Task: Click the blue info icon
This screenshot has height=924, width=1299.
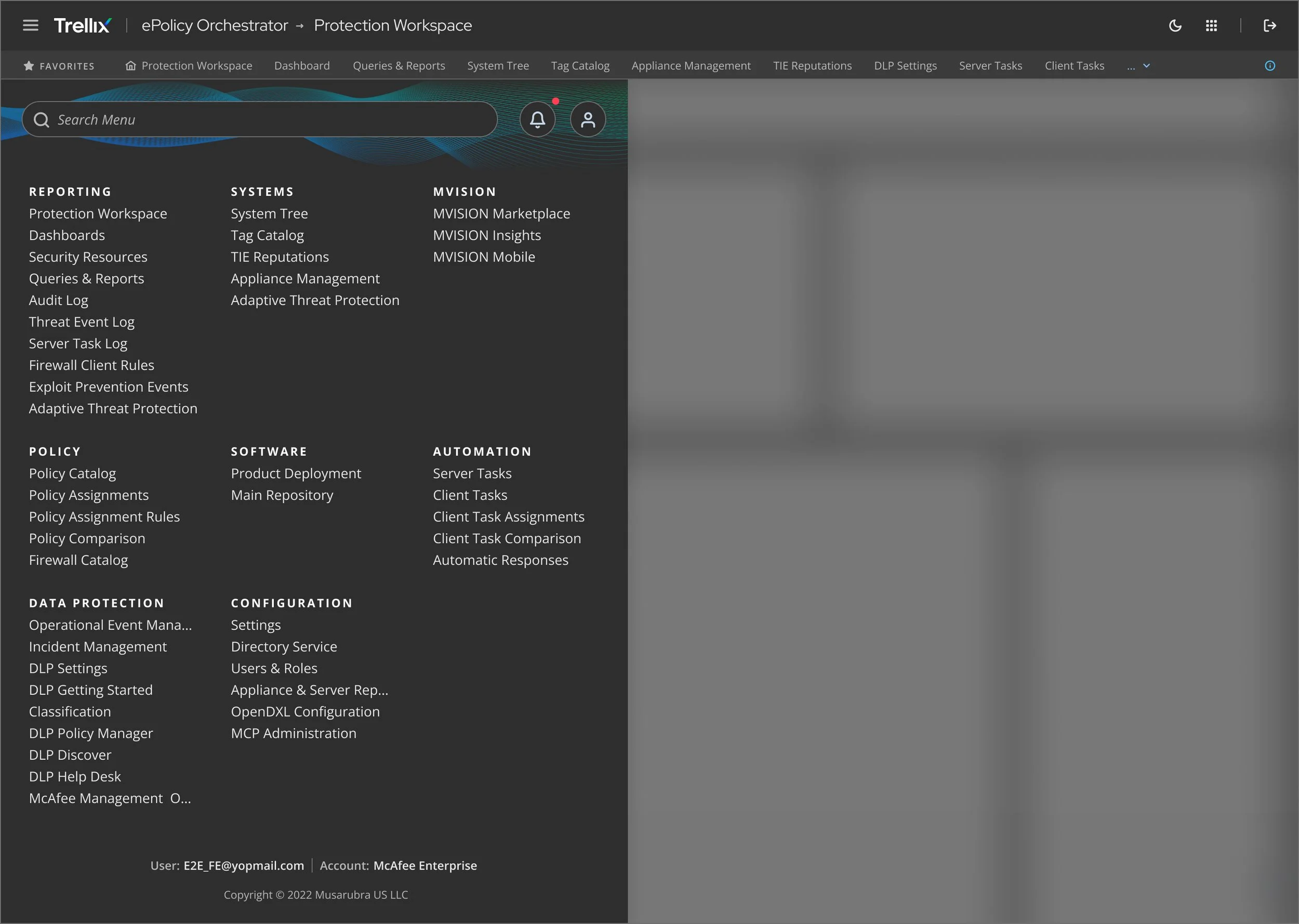Action: 1269,66
